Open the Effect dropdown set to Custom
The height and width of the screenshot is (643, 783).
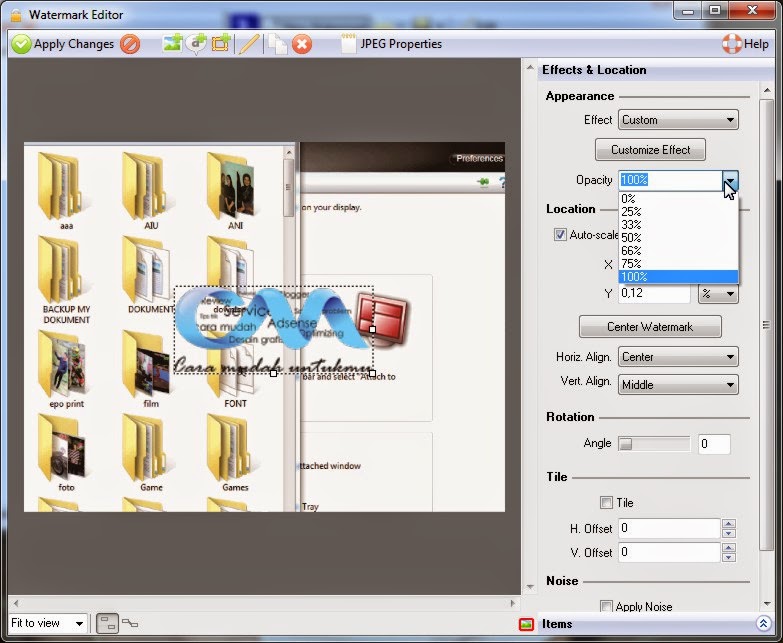point(678,120)
